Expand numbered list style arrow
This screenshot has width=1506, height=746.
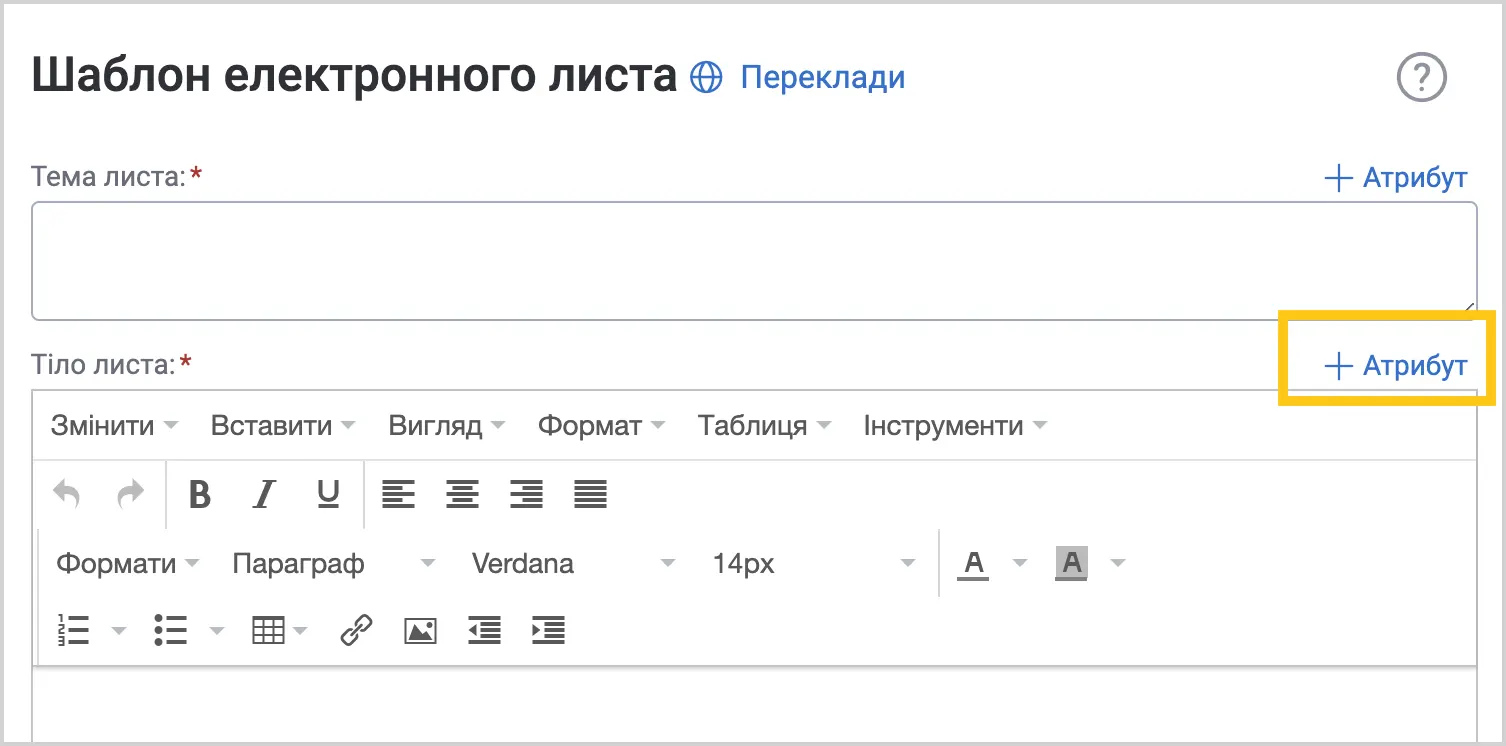coord(119,631)
